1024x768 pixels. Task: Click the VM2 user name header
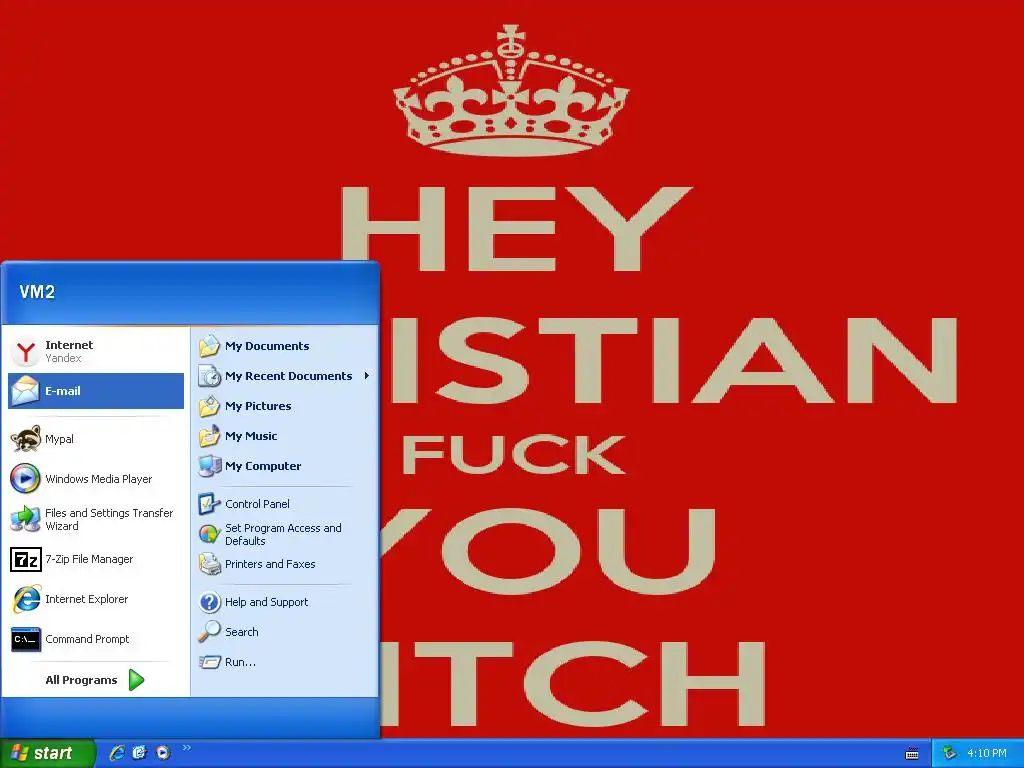click(x=37, y=292)
